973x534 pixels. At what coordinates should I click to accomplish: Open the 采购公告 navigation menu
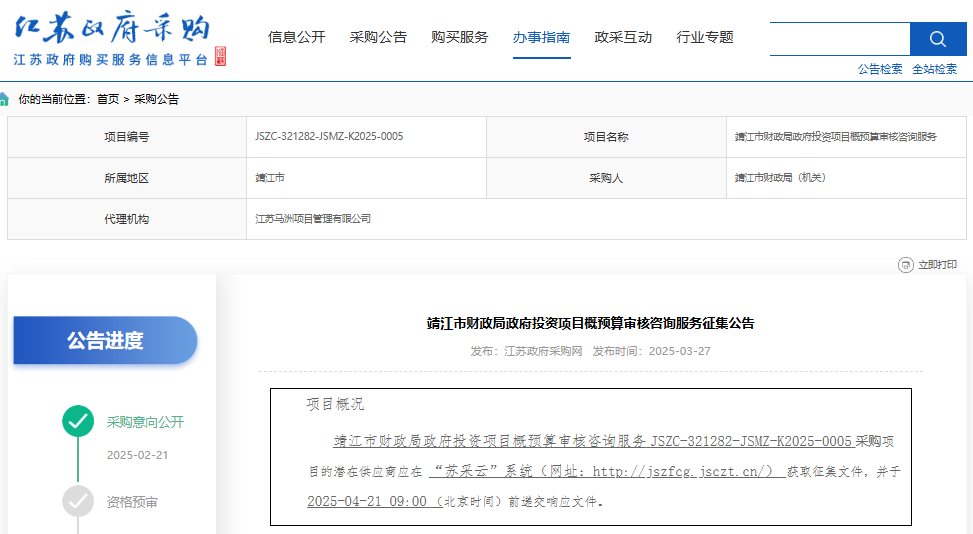378,37
